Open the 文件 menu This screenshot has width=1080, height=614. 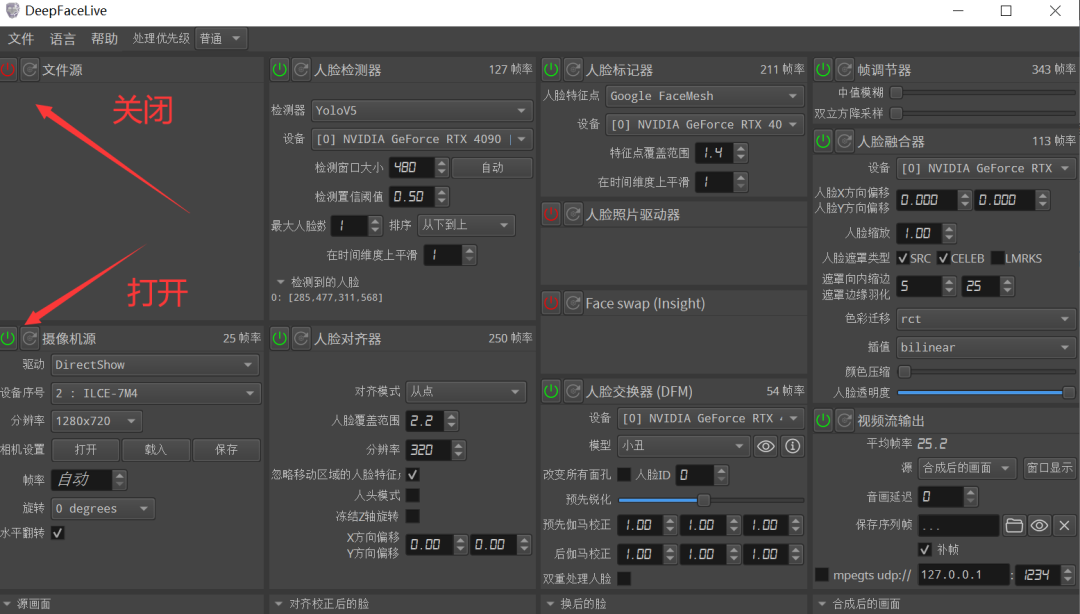(21, 39)
